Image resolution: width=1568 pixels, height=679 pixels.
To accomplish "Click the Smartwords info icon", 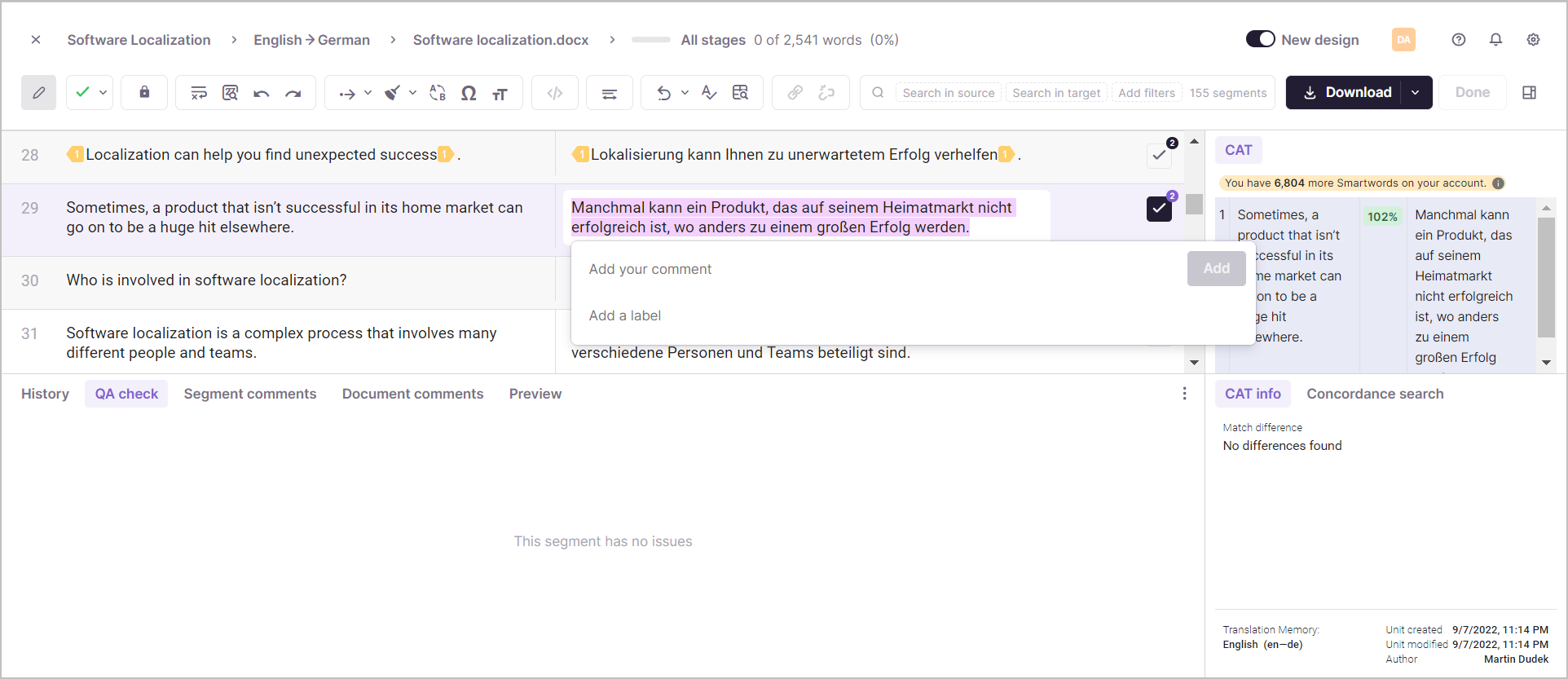I will tap(1498, 183).
